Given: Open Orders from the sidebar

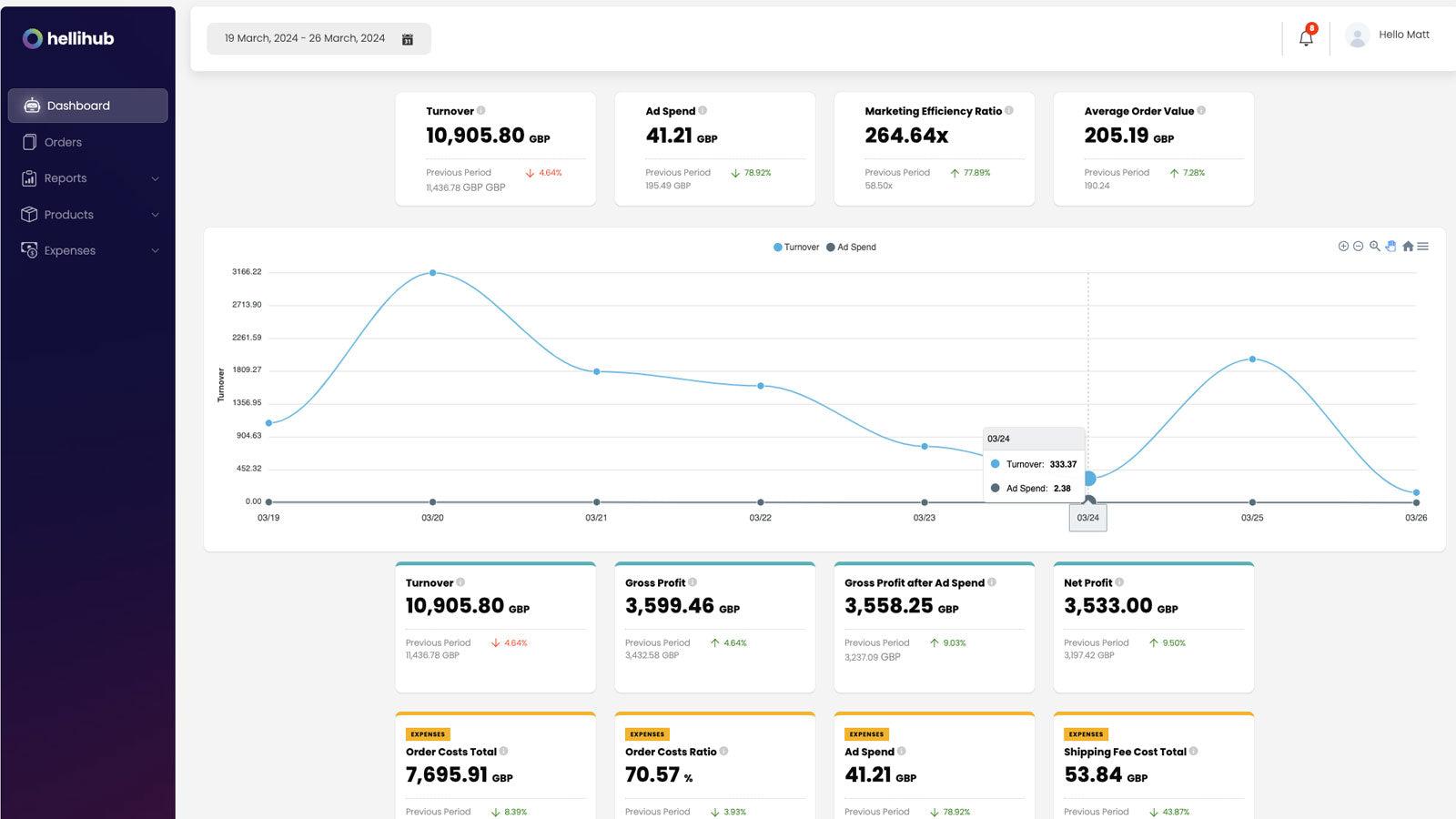Looking at the screenshot, I should click(x=62, y=142).
